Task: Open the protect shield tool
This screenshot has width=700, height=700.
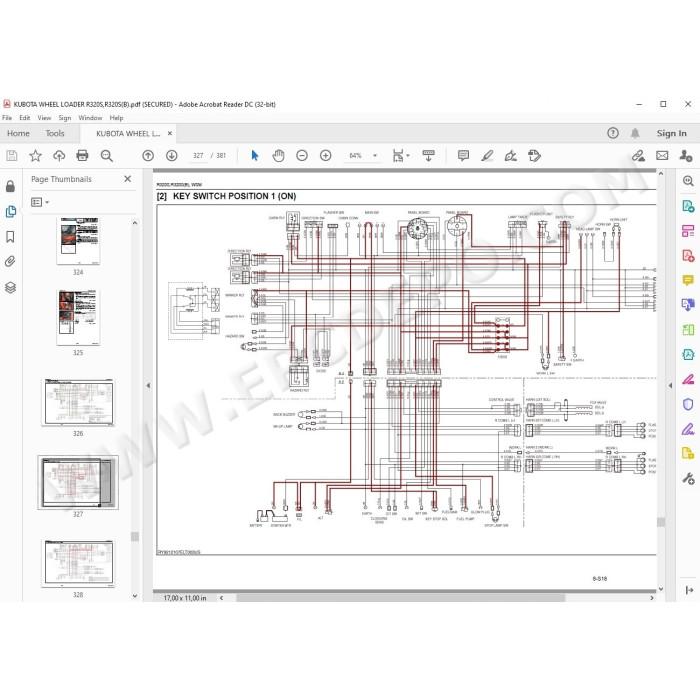Action: 688,404
